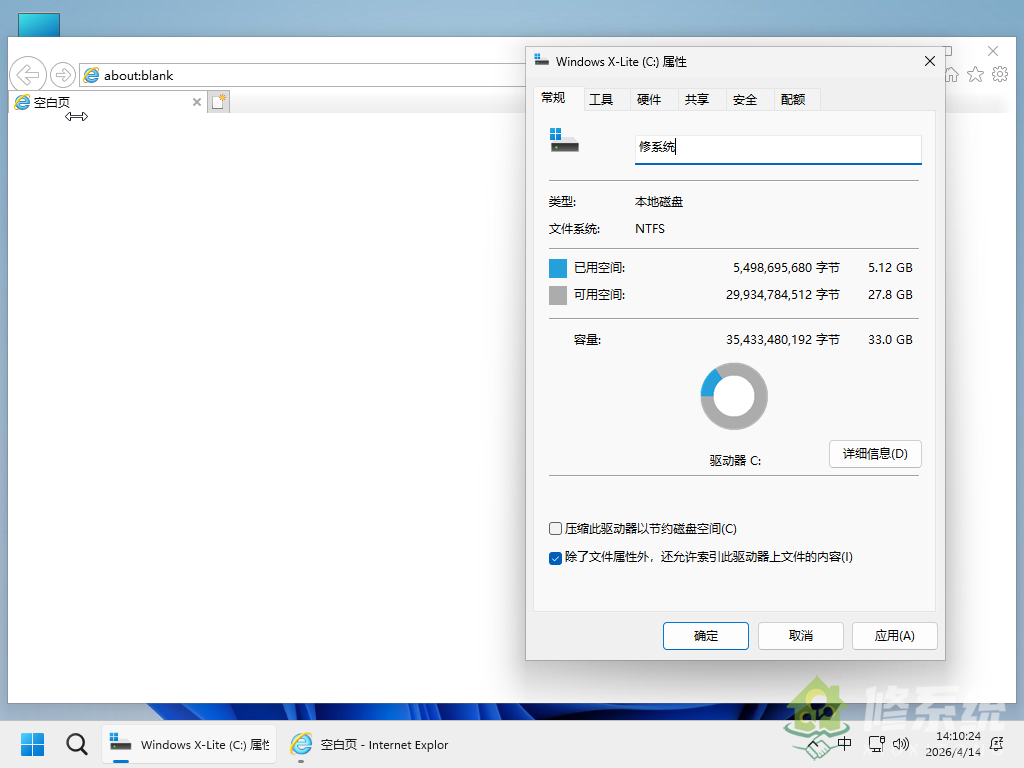
Task: Click the network icon in system tray
Action: 876,744
